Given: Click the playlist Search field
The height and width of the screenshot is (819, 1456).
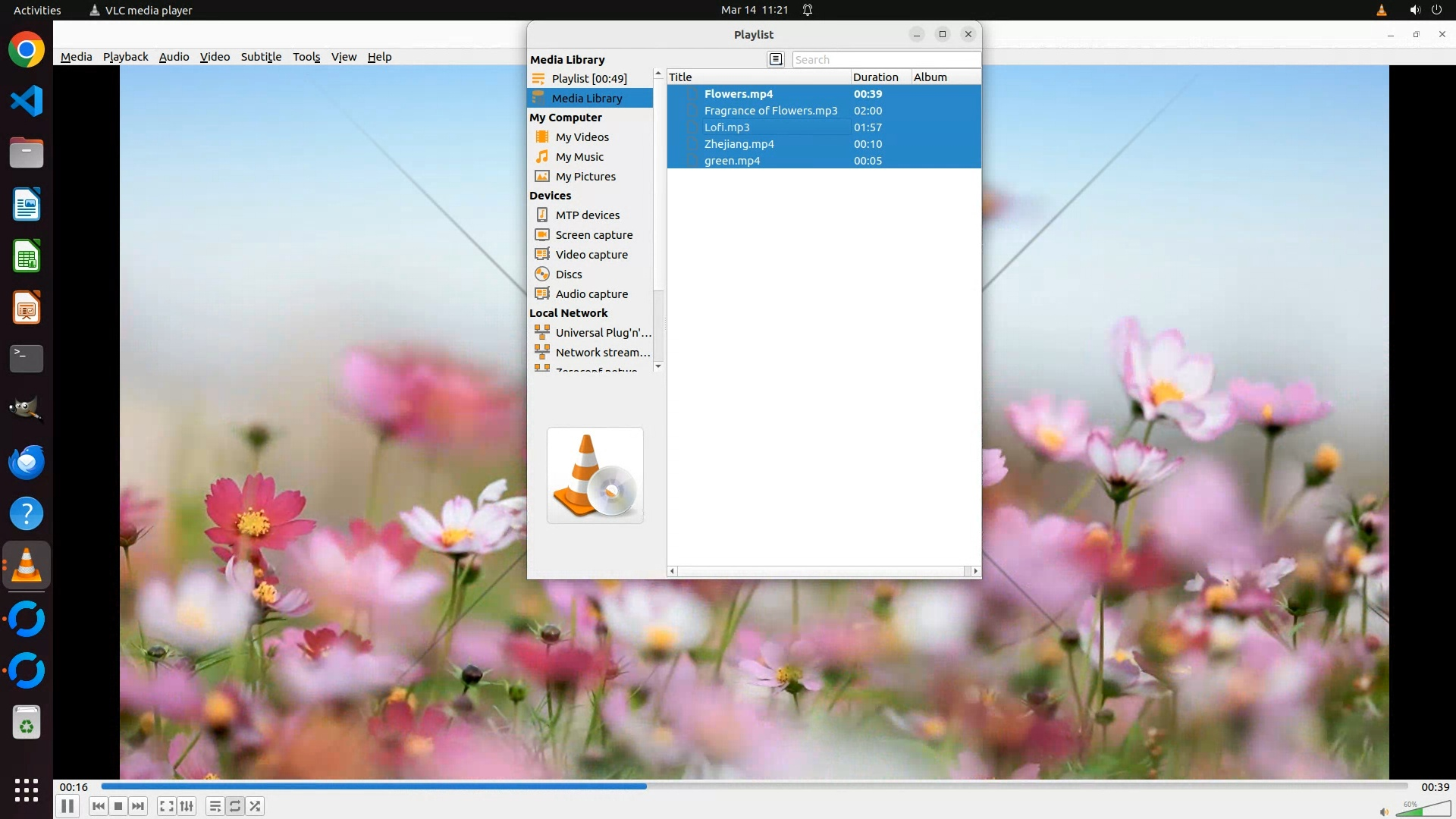Looking at the screenshot, I should (885, 59).
